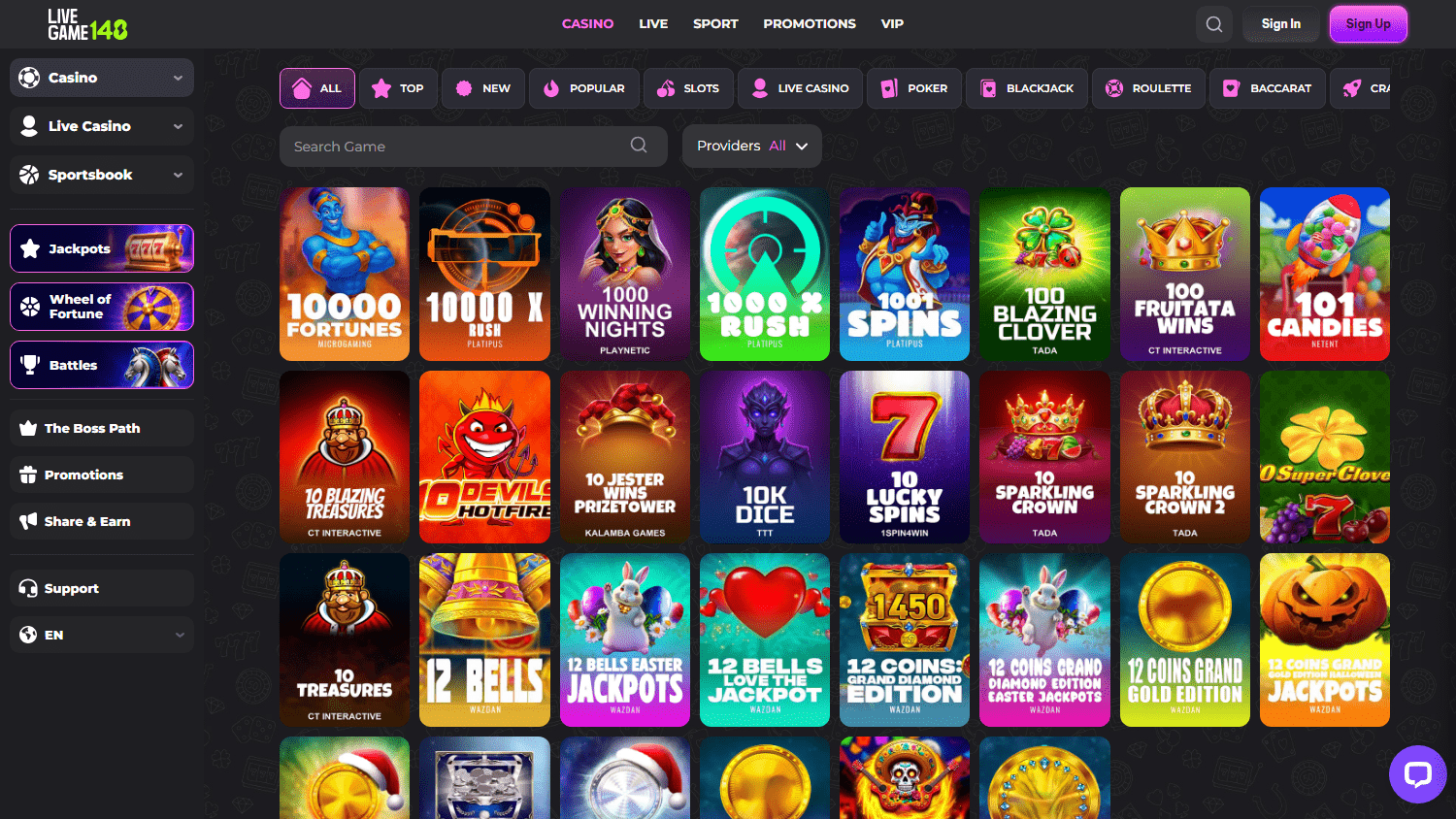The image size is (1456, 819).
Task: Open the 10000 X Rush game tile
Action: click(484, 274)
